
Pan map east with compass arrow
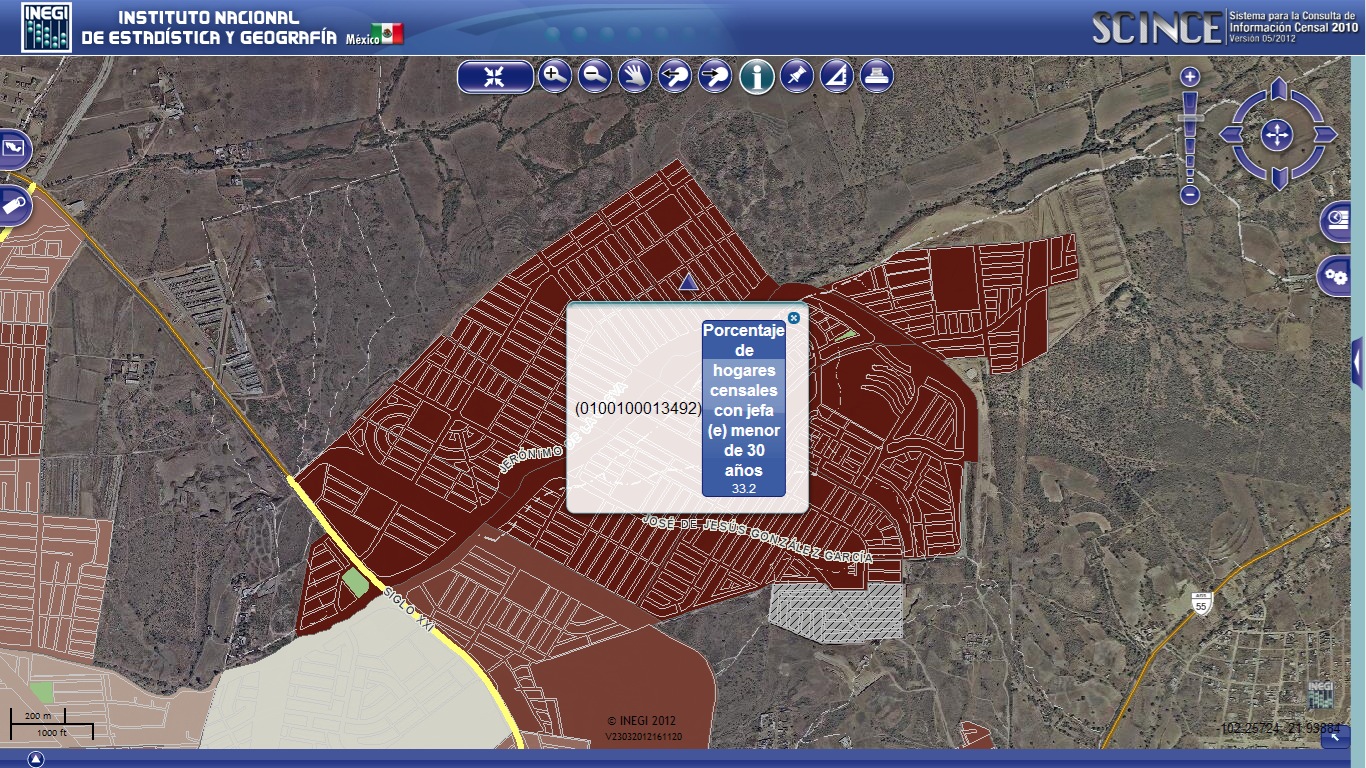point(1325,135)
